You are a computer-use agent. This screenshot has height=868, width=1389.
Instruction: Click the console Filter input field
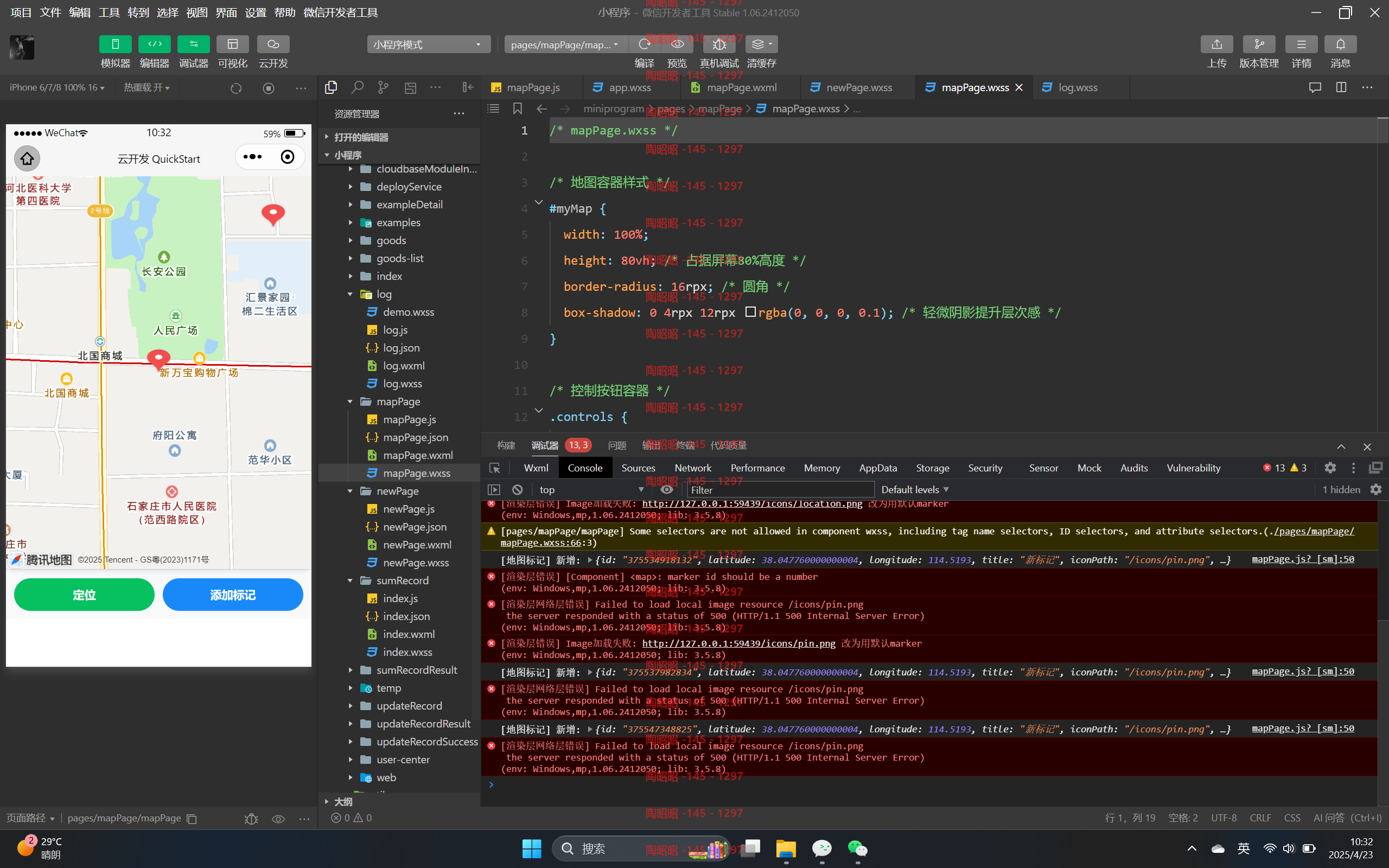[781, 490]
